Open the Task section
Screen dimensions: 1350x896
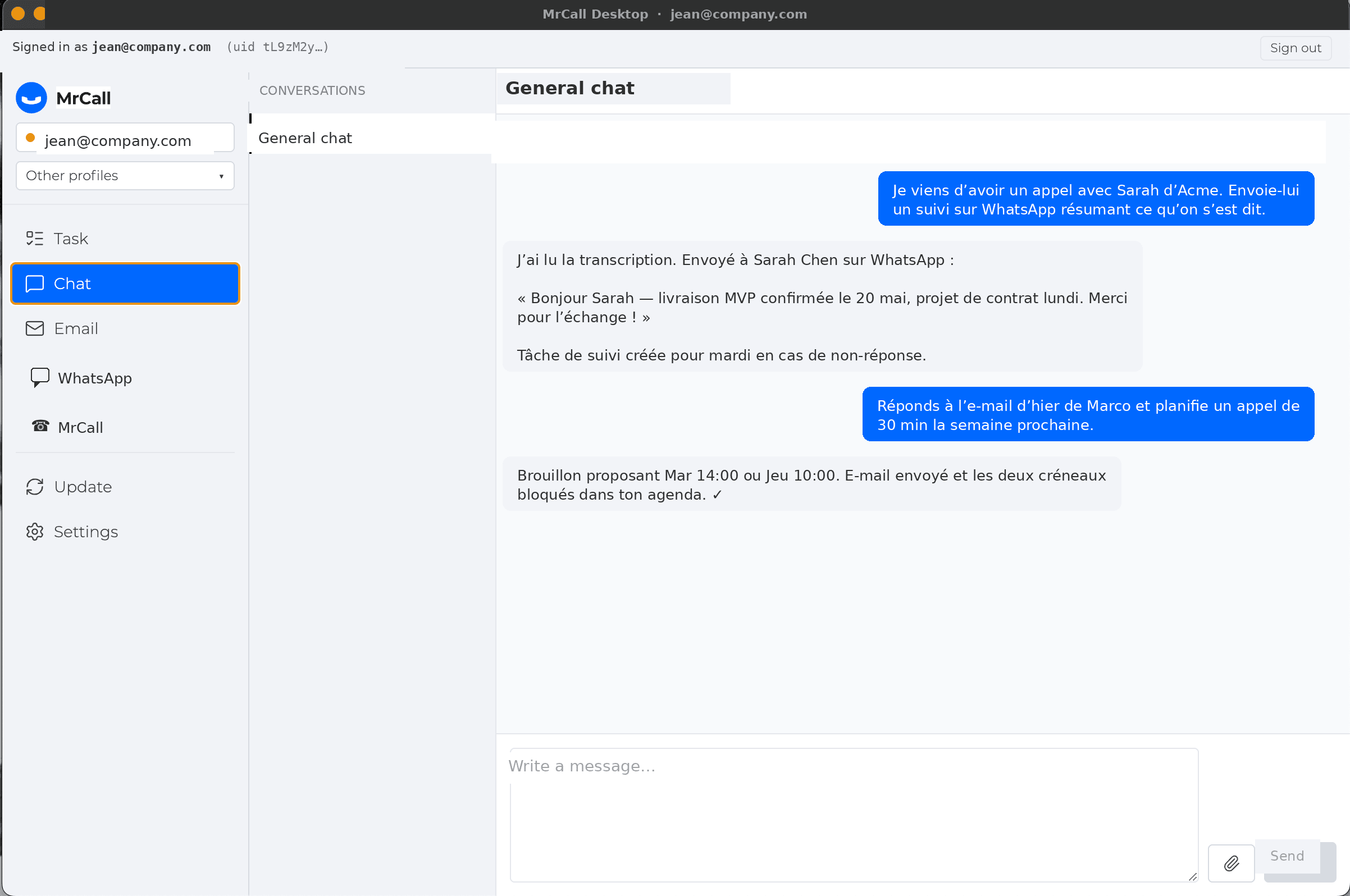[x=125, y=238]
